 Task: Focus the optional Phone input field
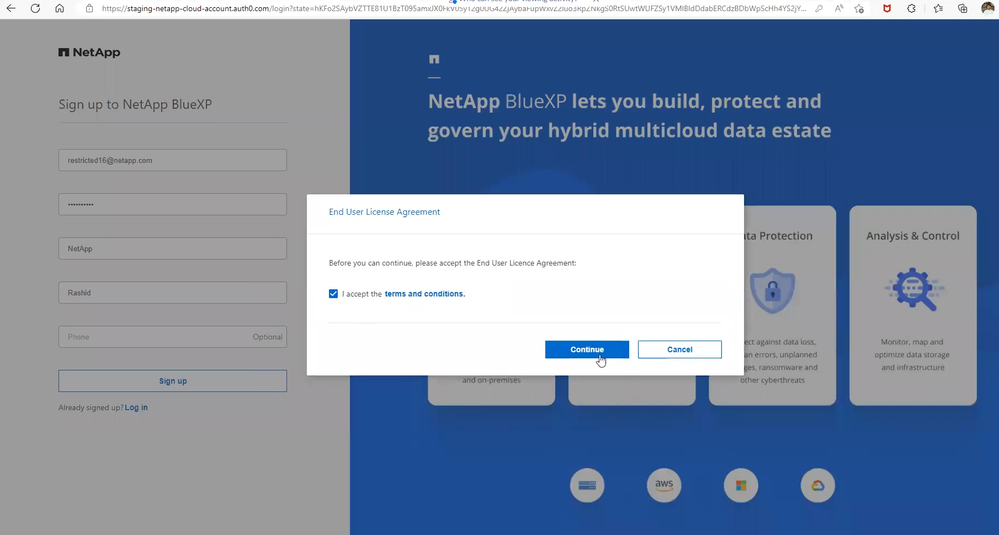pos(150,337)
